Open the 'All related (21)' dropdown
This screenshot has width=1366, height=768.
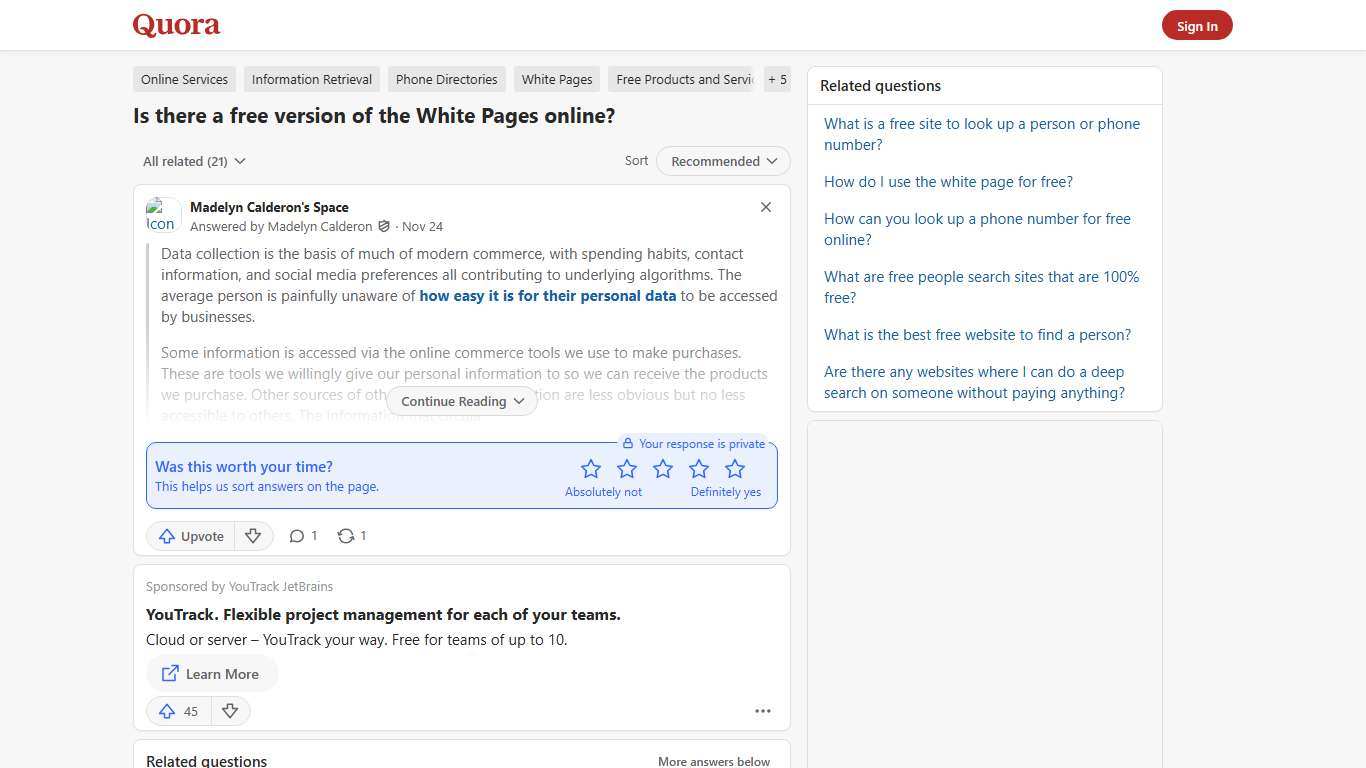click(x=194, y=161)
